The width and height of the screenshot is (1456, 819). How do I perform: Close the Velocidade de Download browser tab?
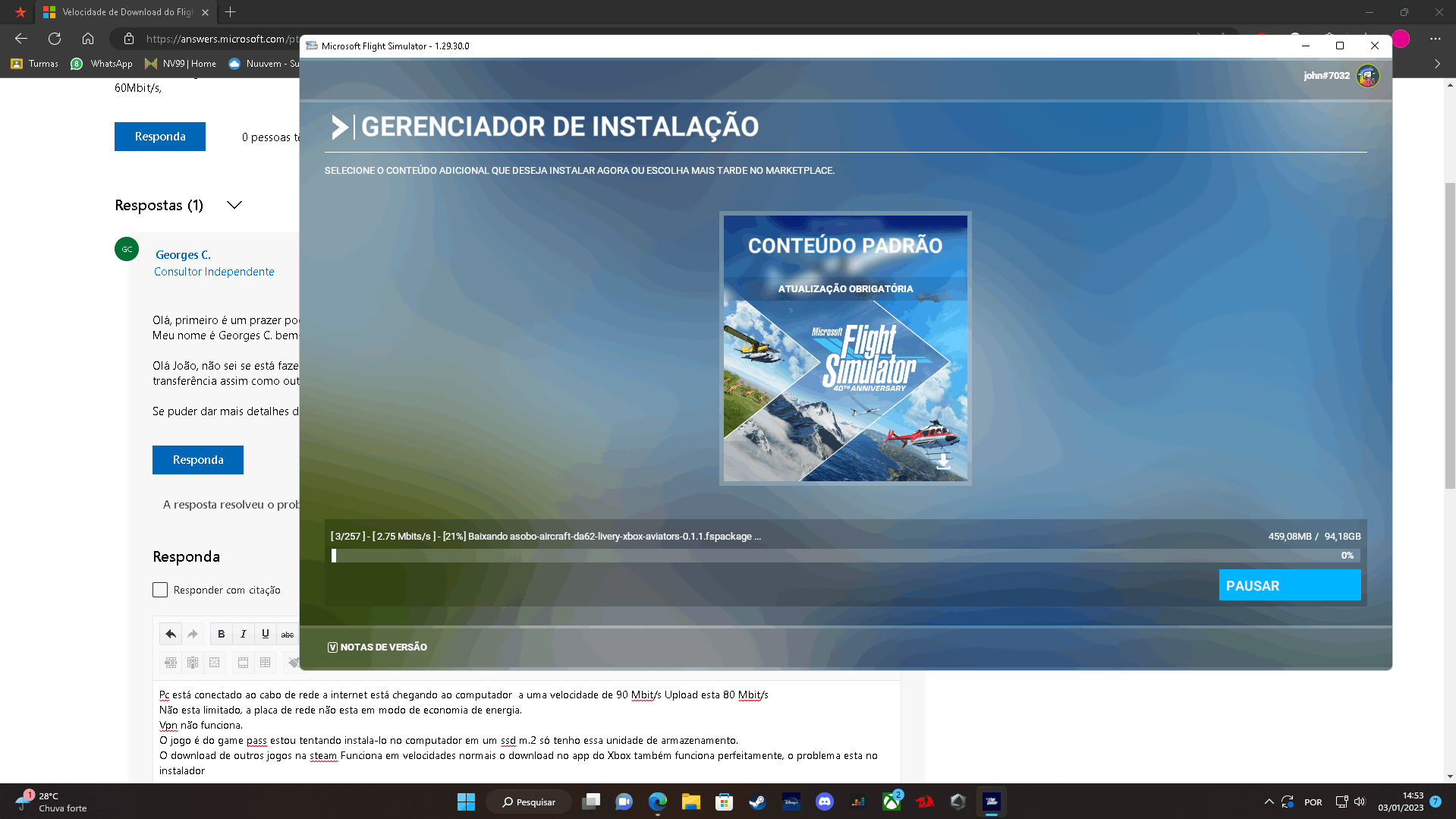(x=205, y=12)
